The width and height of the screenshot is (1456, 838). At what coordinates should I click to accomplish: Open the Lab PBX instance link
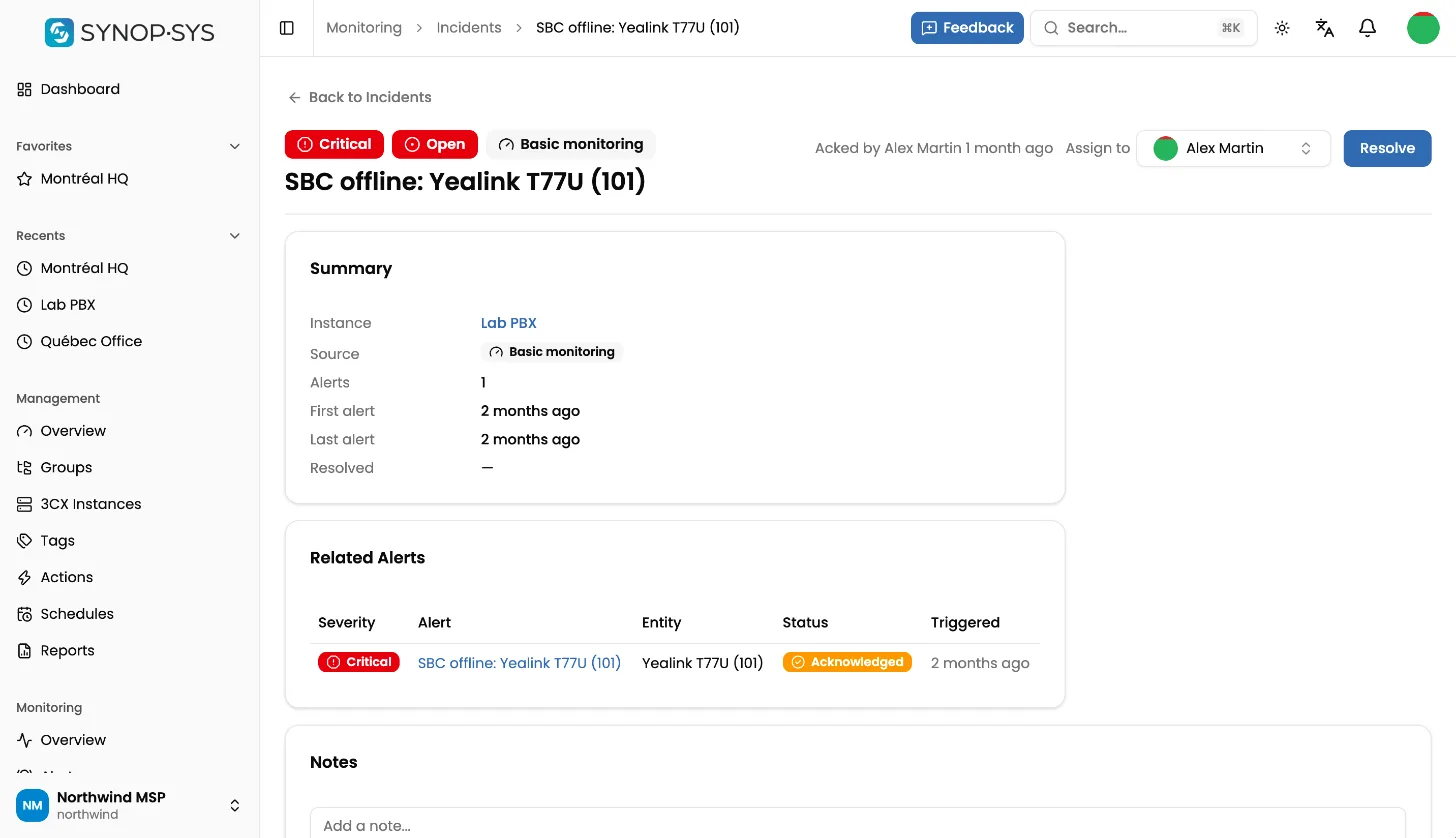[x=509, y=323]
